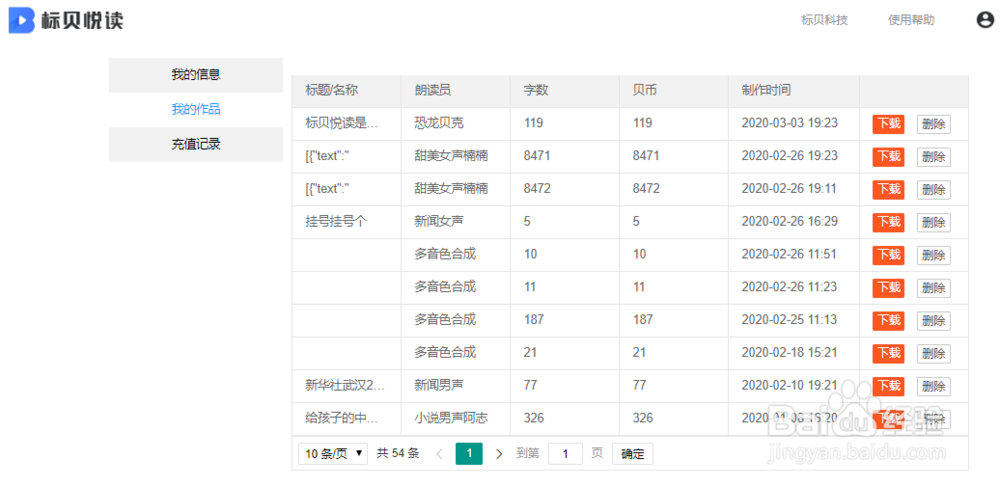
Task: Open the 10条/页 page size dropdown
Action: pyautogui.click(x=333, y=454)
